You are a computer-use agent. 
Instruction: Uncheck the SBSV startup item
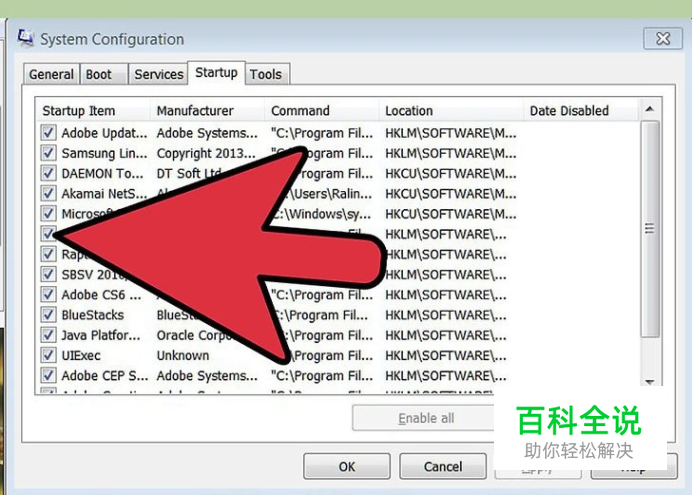48,274
